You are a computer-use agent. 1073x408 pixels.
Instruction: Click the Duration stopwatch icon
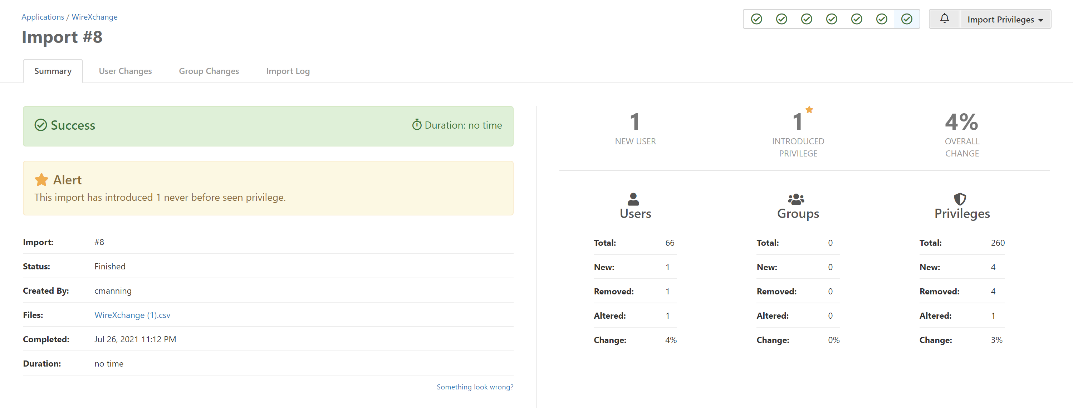(x=417, y=126)
